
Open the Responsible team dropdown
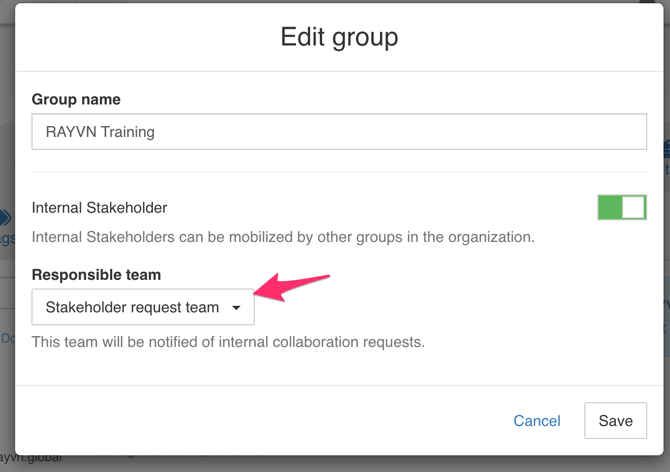click(143, 307)
